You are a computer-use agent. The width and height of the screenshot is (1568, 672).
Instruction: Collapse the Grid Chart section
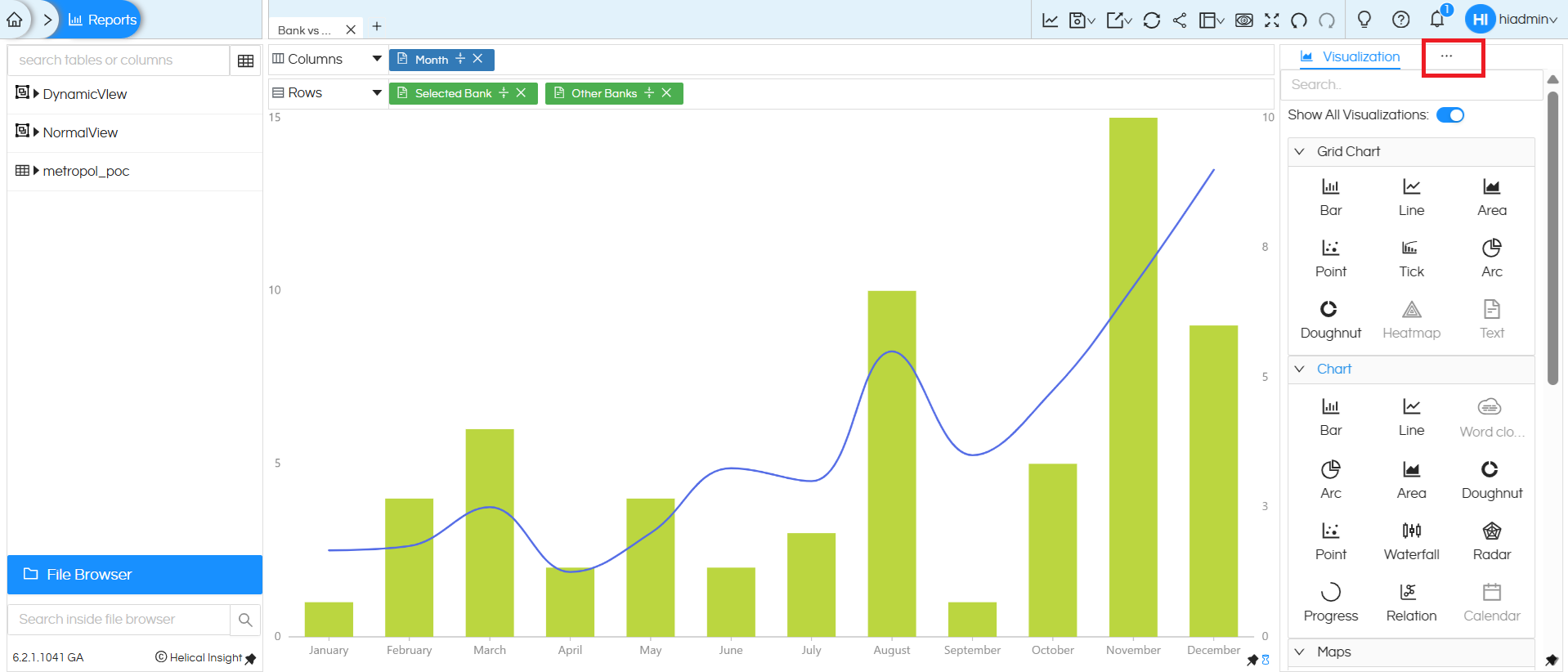click(x=1300, y=151)
